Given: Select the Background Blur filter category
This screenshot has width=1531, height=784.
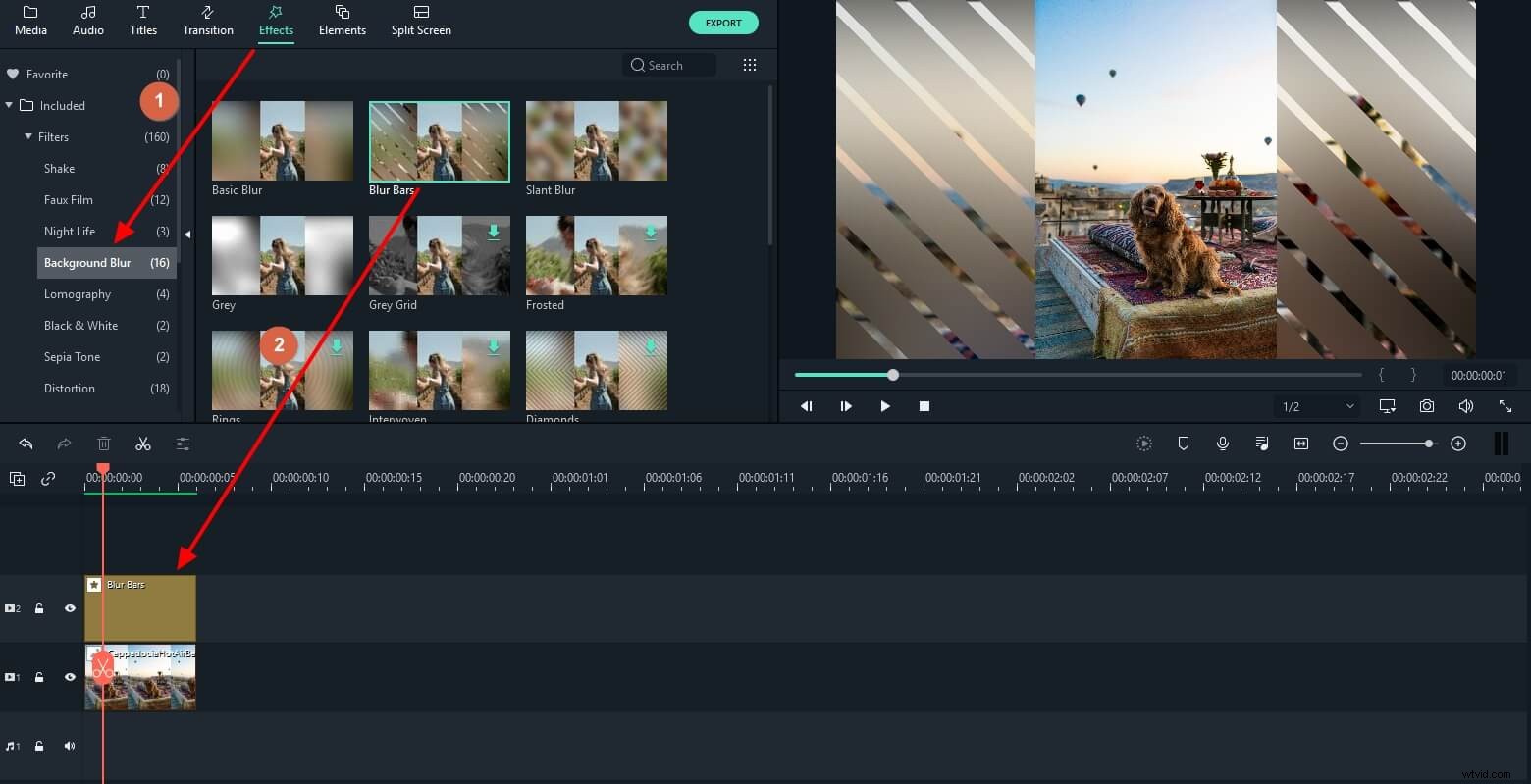Looking at the screenshot, I should tap(87, 262).
